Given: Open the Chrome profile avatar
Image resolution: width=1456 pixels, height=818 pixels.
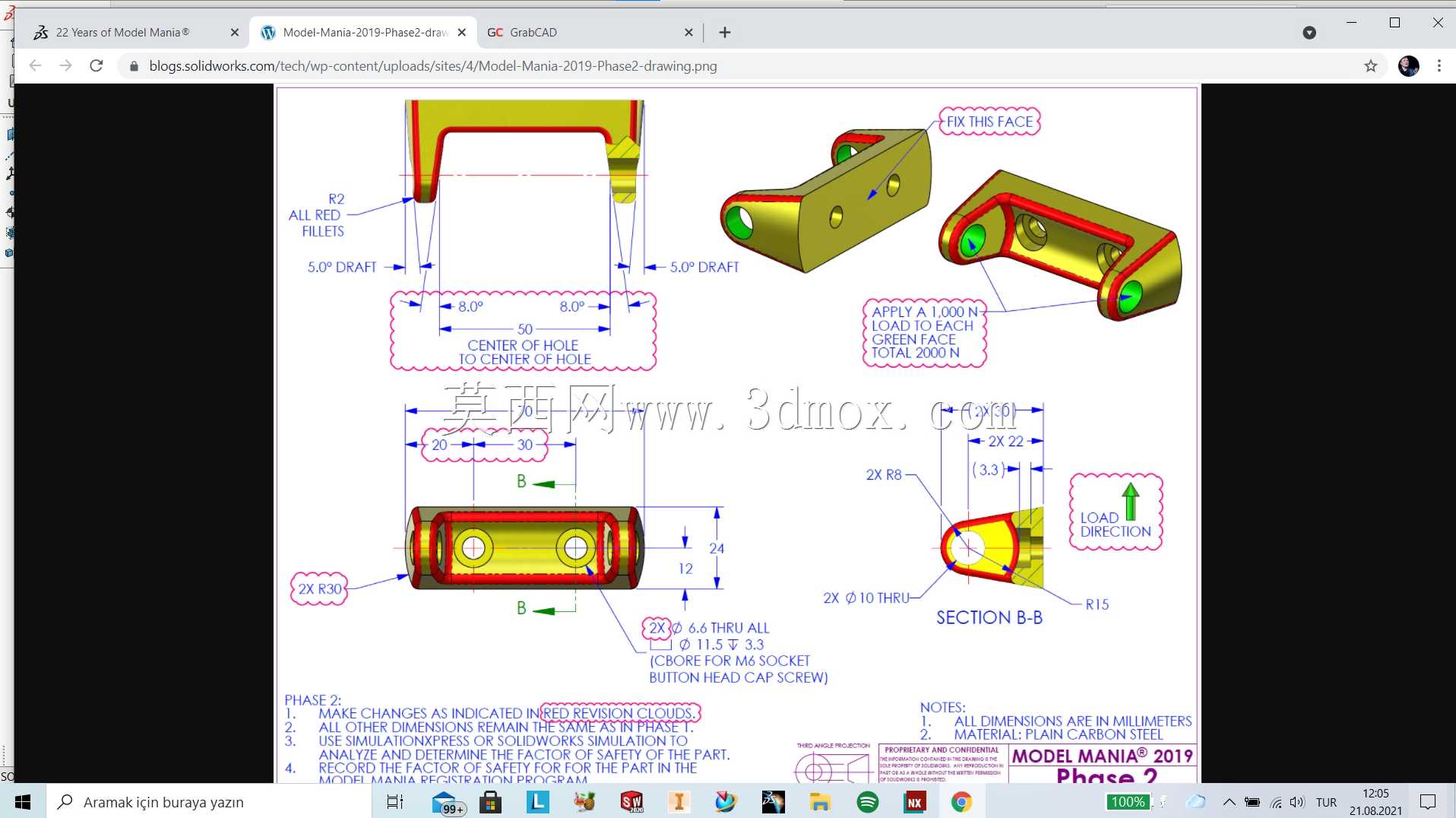Looking at the screenshot, I should 1408,66.
